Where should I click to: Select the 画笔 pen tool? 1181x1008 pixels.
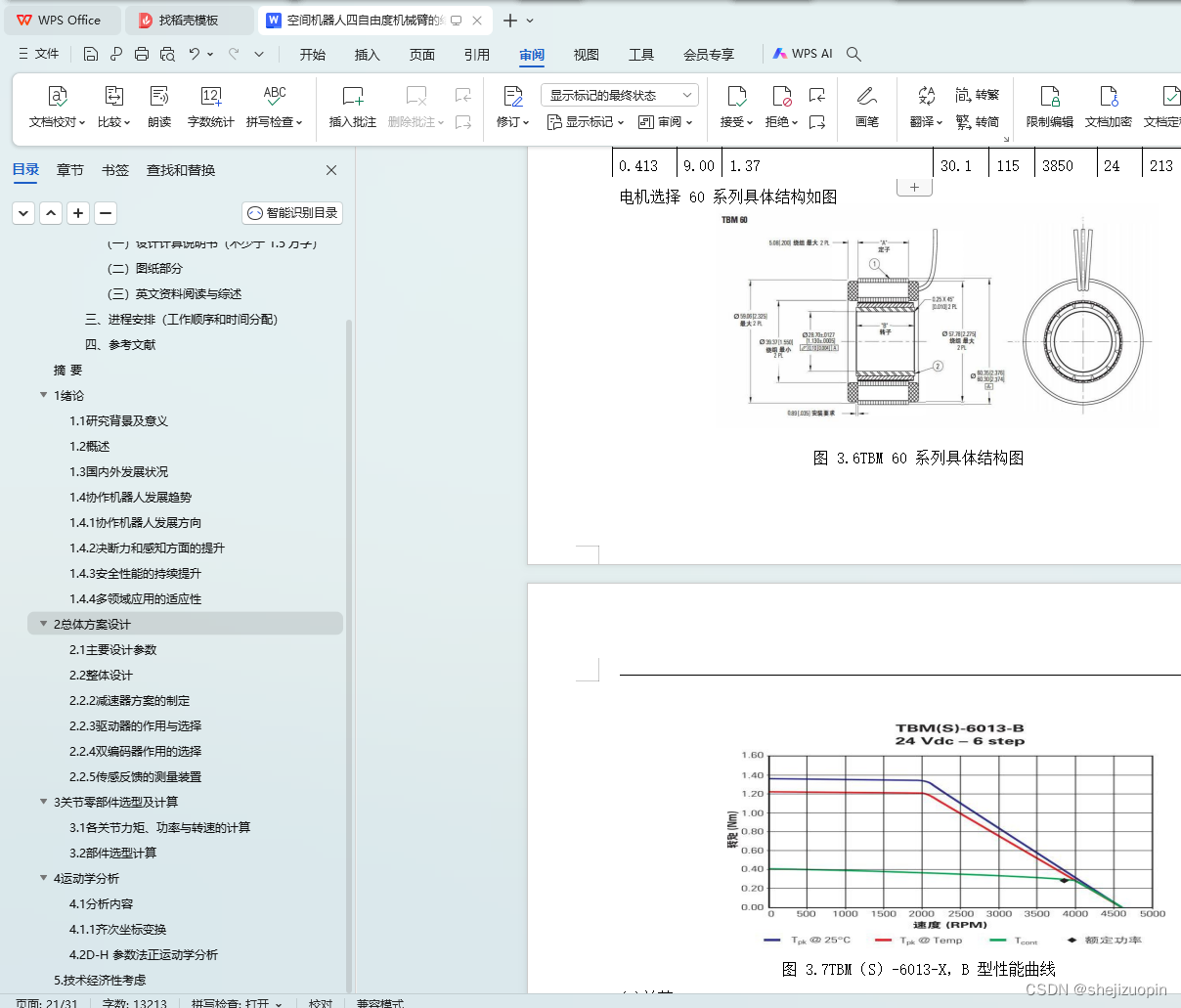(x=867, y=107)
